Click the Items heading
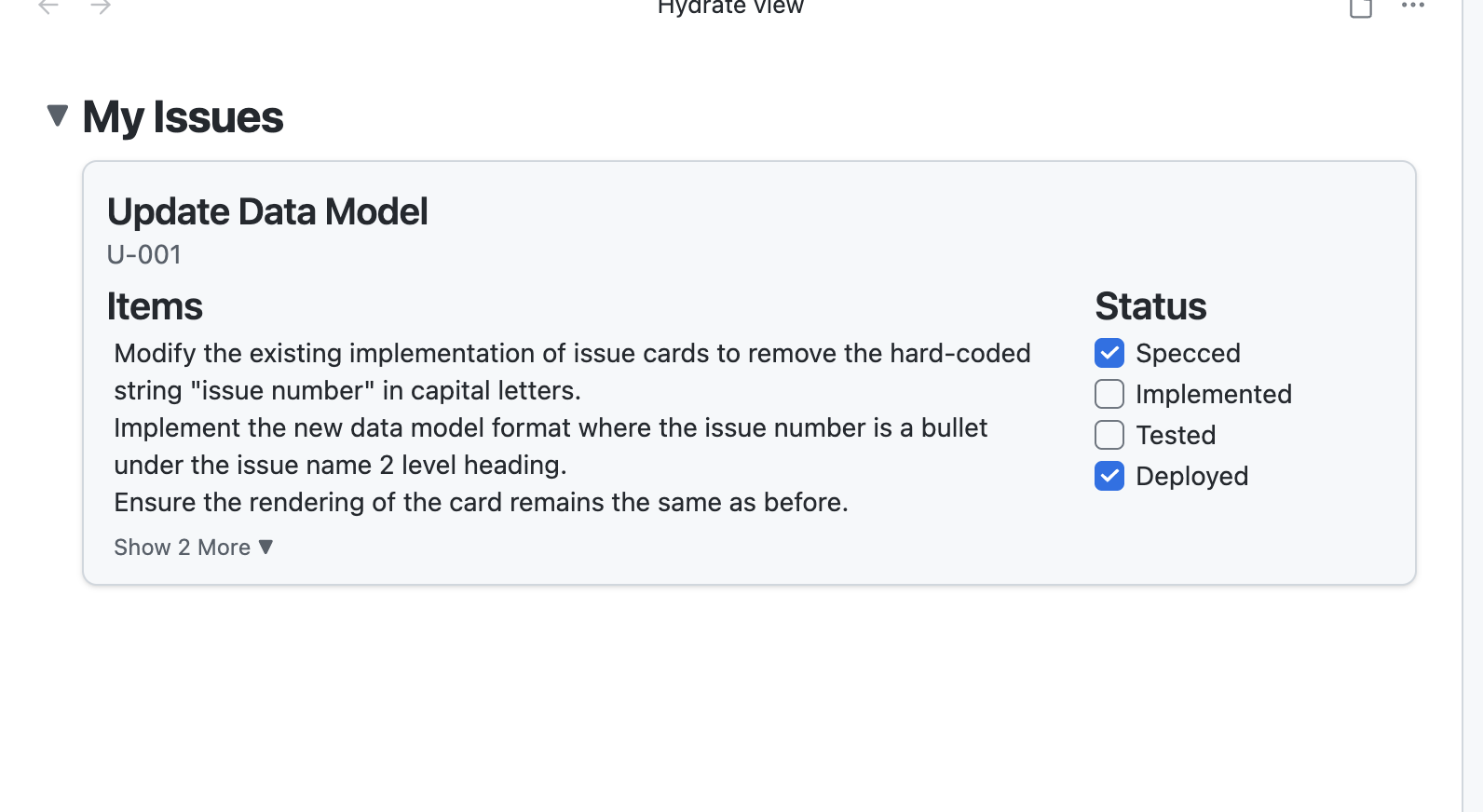1483x812 pixels. point(155,306)
